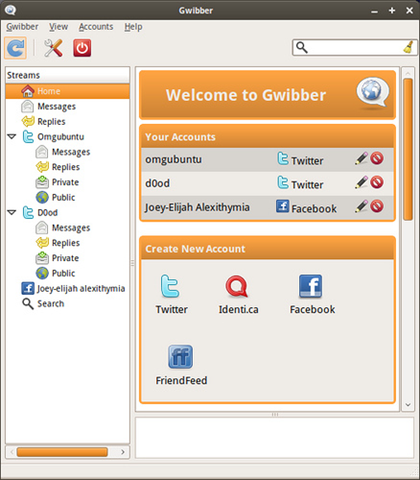The image size is (420, 480).
Task: Edit the Joey-Elijah Alexithymia Facebook account
Action: pos(361,206)
